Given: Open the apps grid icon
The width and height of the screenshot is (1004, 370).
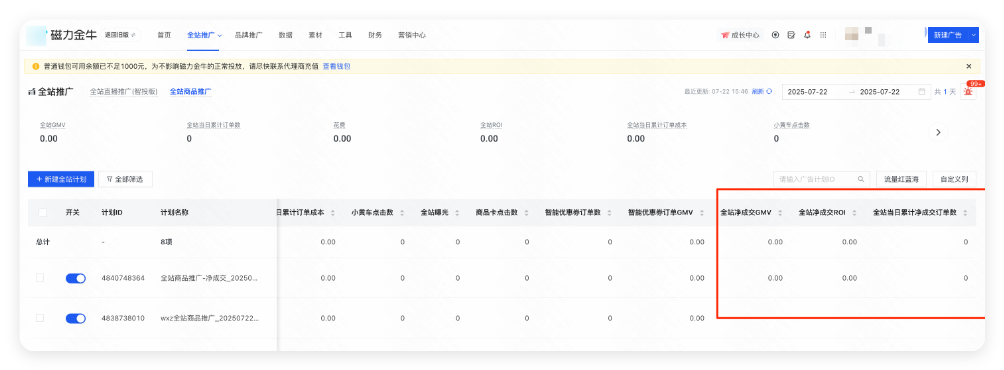Looking at the screenshot, I should [823, 35].
